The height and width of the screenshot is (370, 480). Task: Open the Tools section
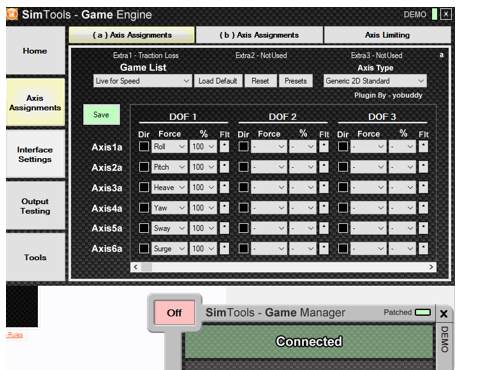[x=35, y=257]
